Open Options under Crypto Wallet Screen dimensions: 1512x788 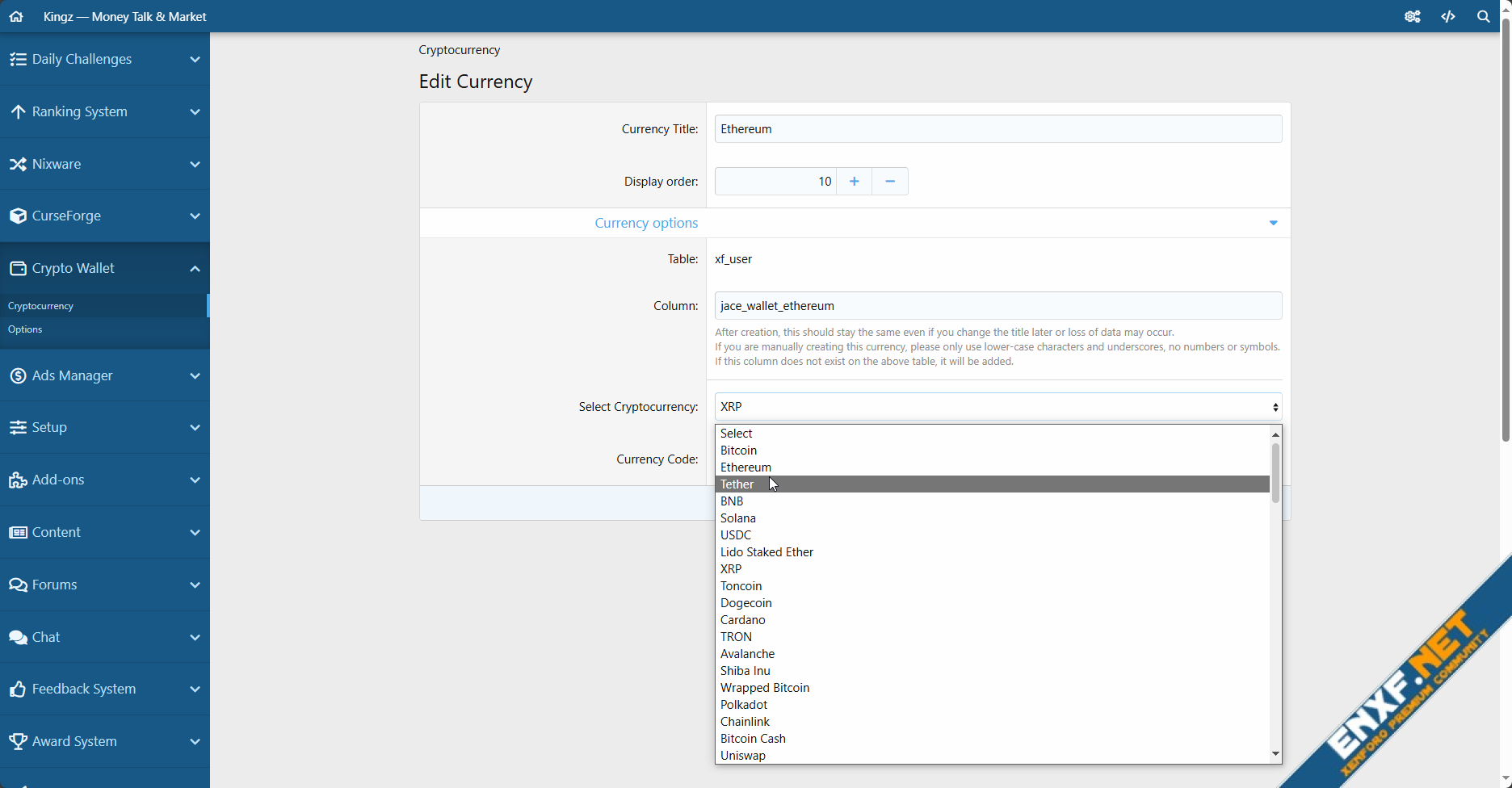coord(104,329)
